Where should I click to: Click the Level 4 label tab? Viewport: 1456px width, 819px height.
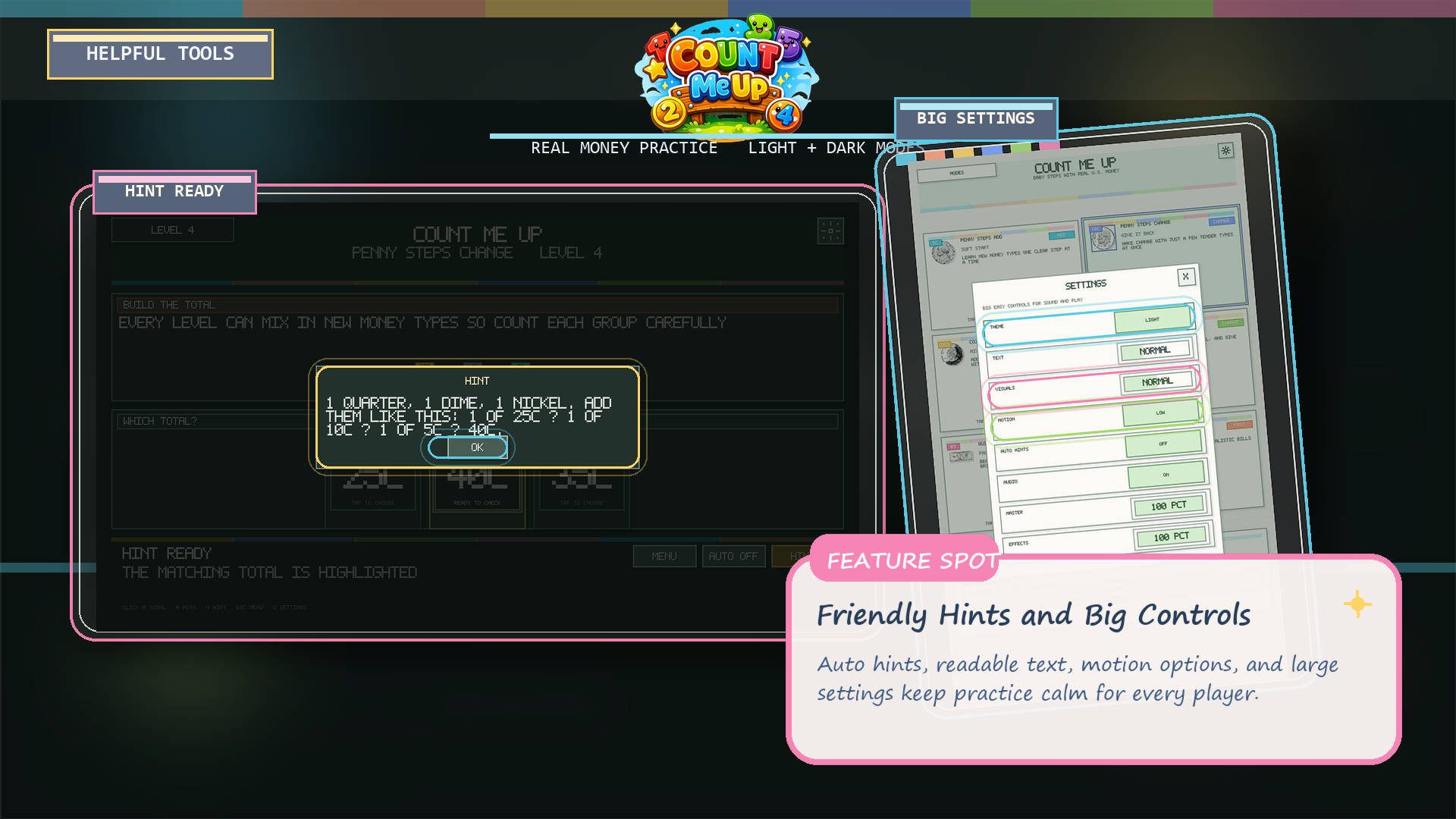click(x=172, y=230)
